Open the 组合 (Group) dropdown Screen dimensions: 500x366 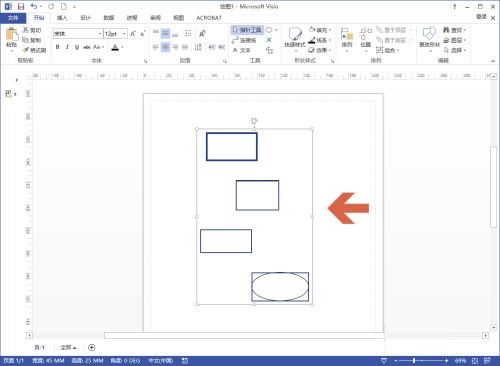click(x=387, y=50)
